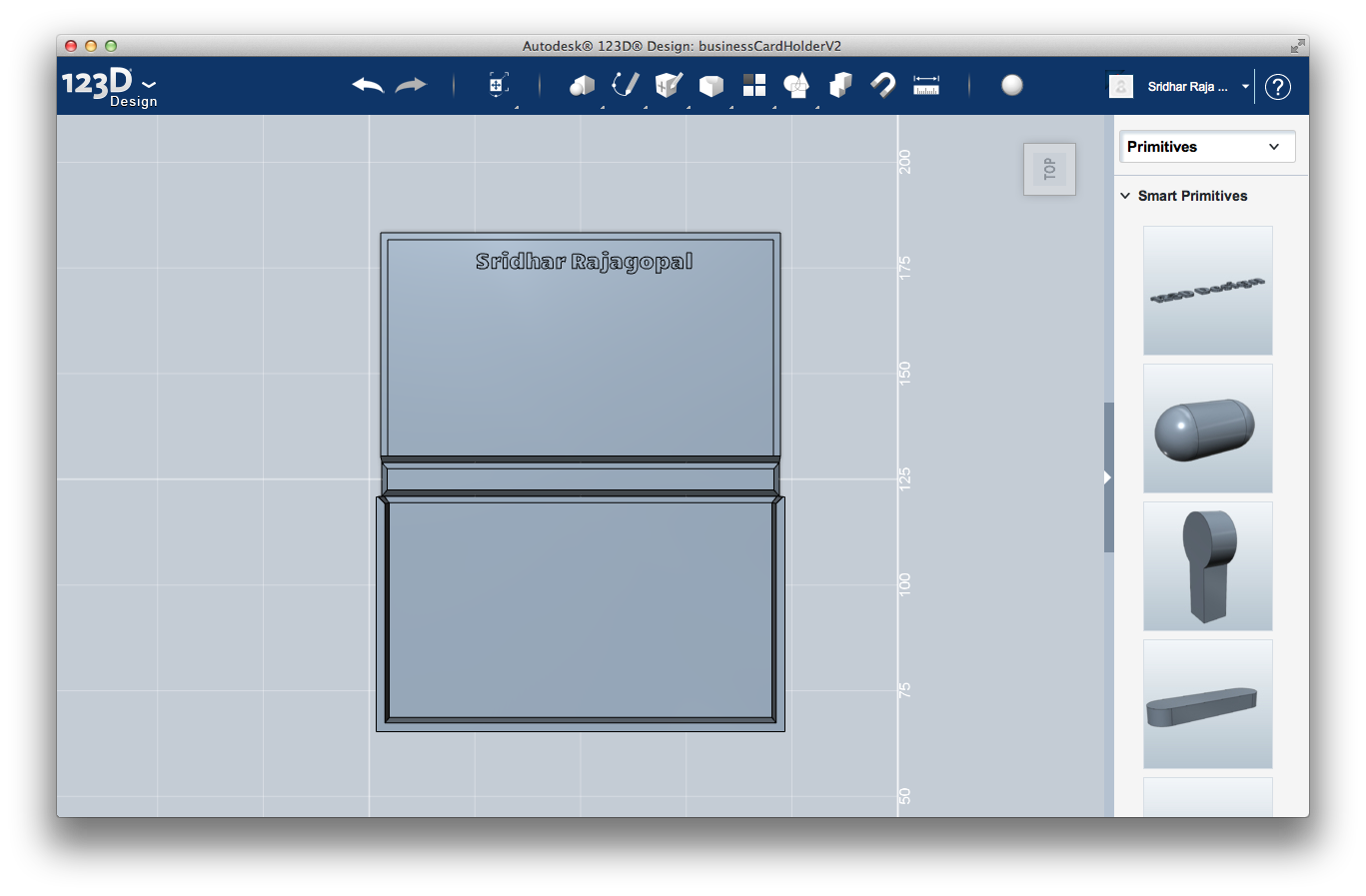Screen dimensions: 1366x896
Task: Open the Combine tool
Action: click(839, 86)
